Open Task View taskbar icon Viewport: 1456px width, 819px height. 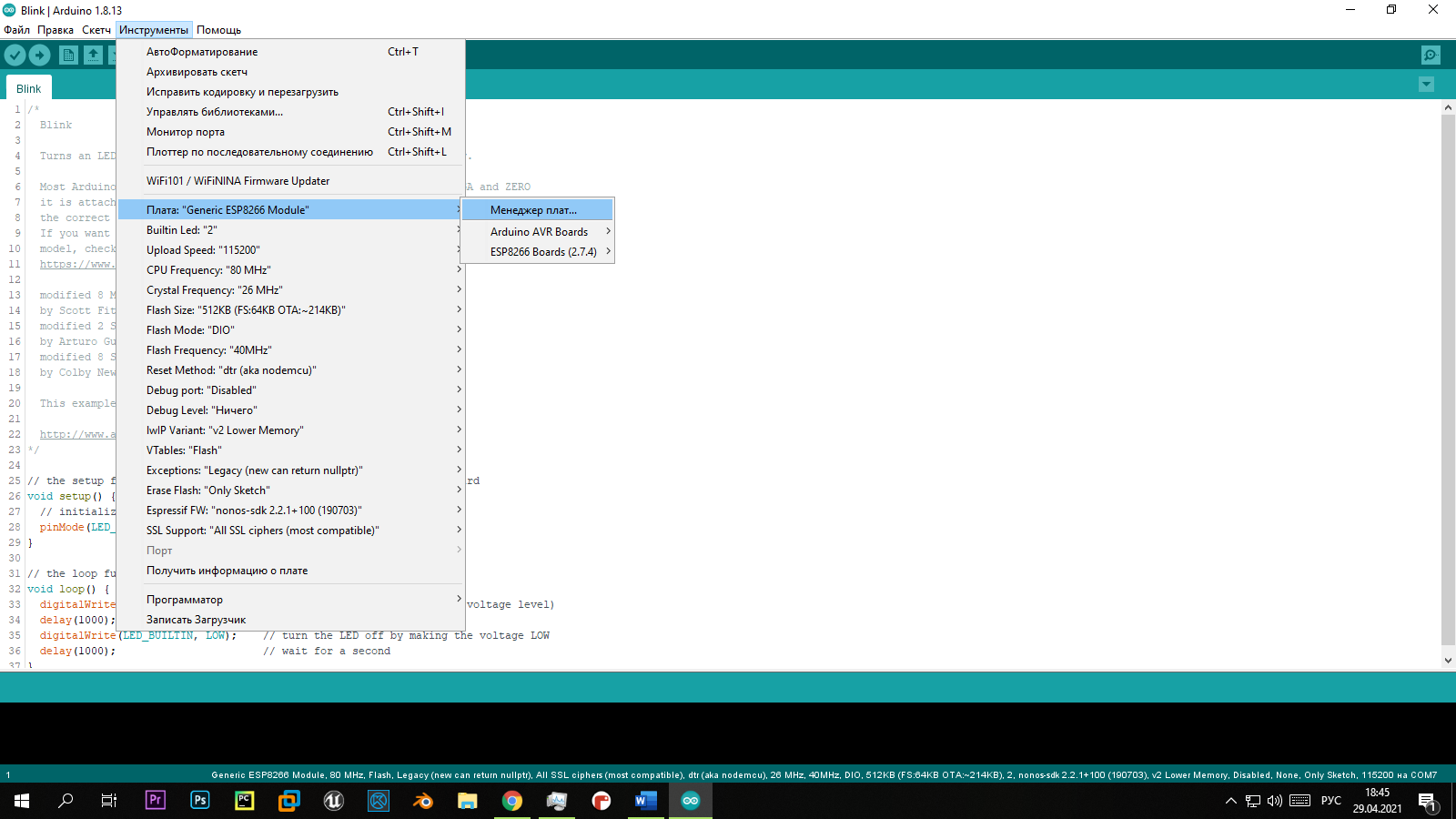(x=109, y=801)
